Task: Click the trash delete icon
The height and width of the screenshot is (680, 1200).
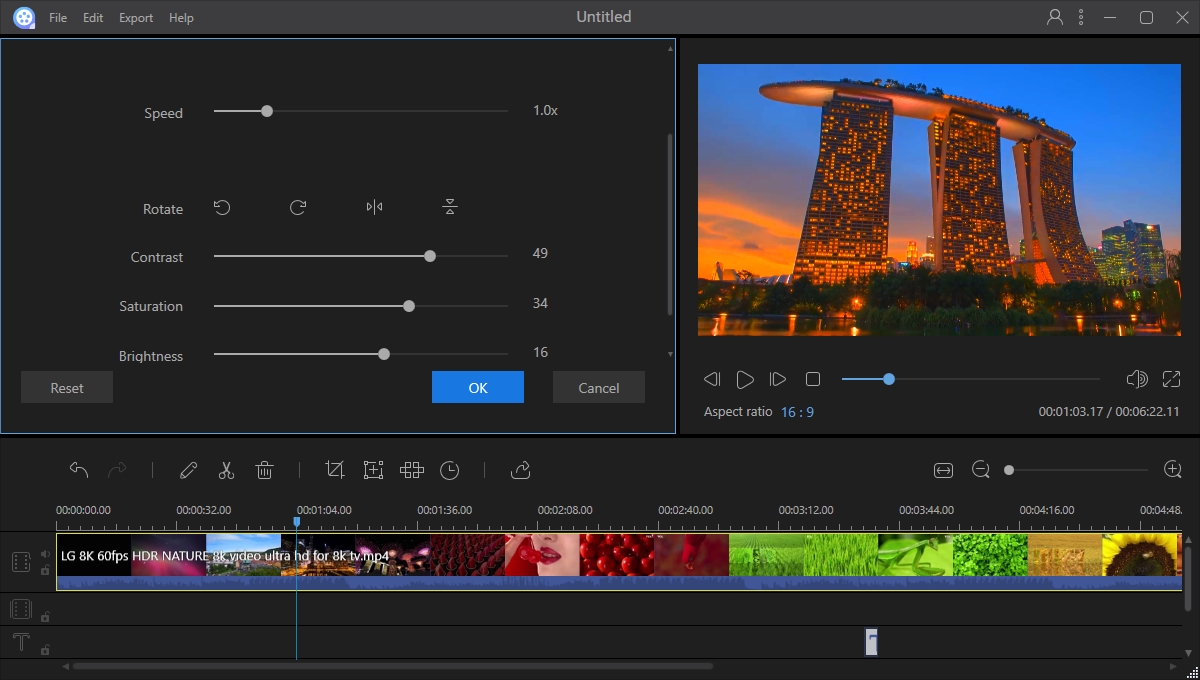Action: pos(264,470)
